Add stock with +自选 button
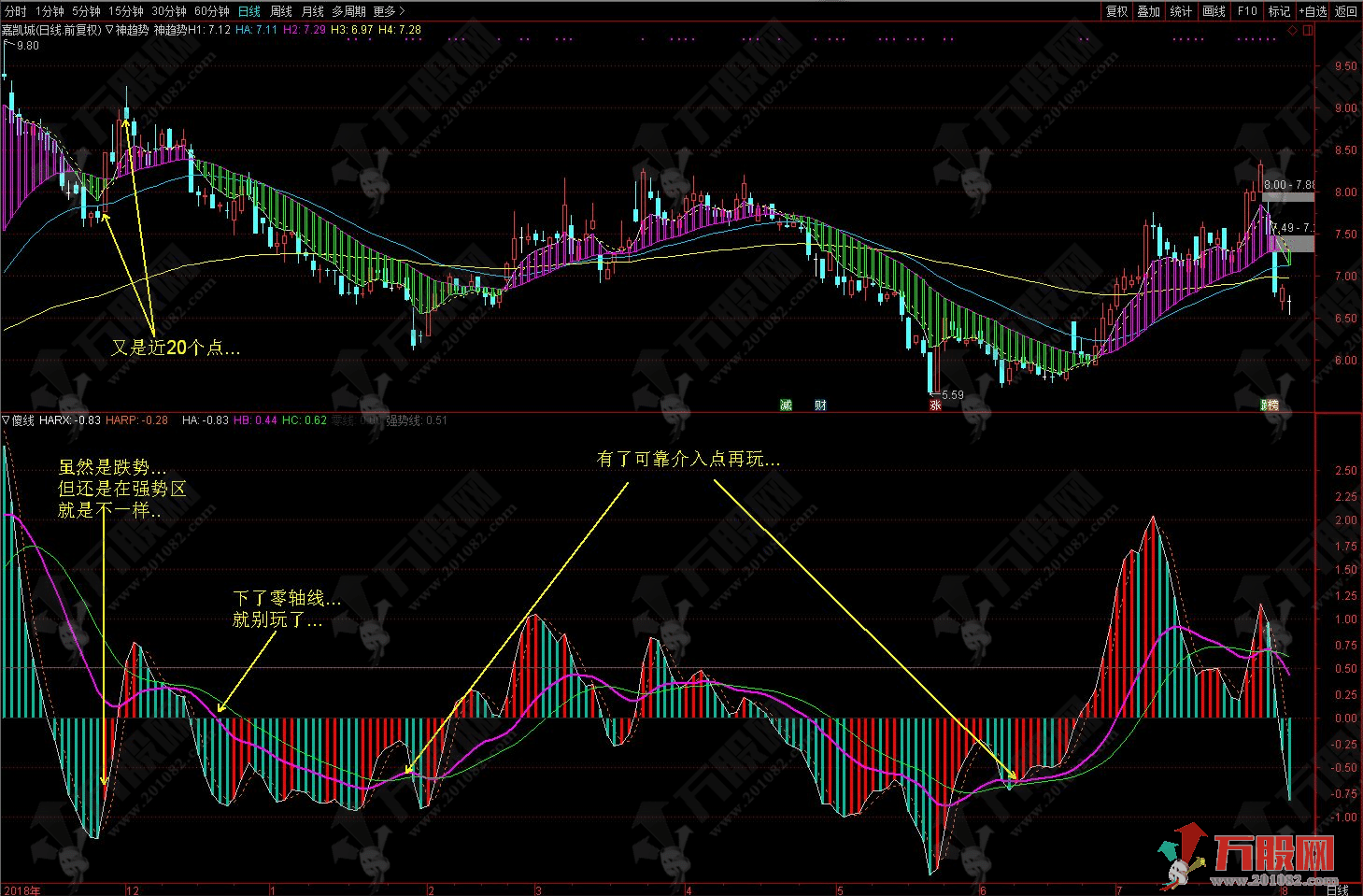The height and width of the screenshot is (896, 1363). pos(1312,11)
